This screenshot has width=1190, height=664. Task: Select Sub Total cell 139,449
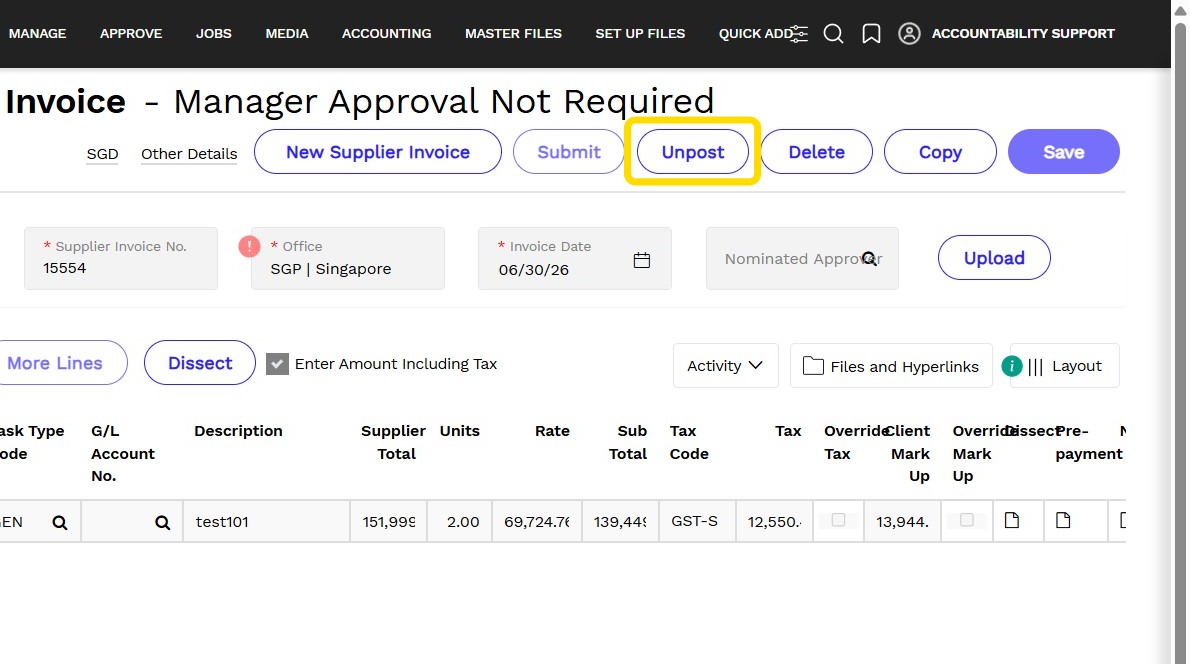click(x=621, y=521)
